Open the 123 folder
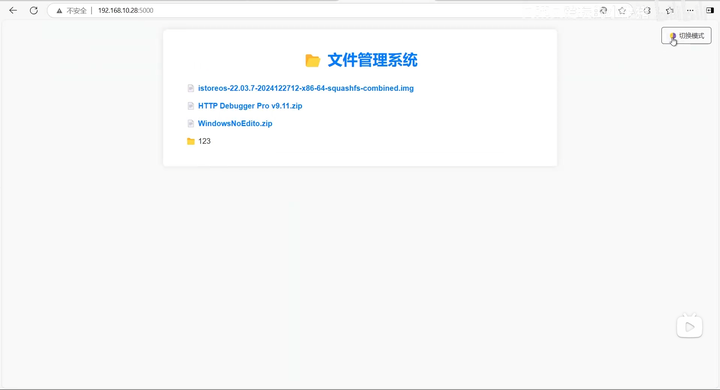This screenshot has width=720, height=390. click(x=204, y=141)
